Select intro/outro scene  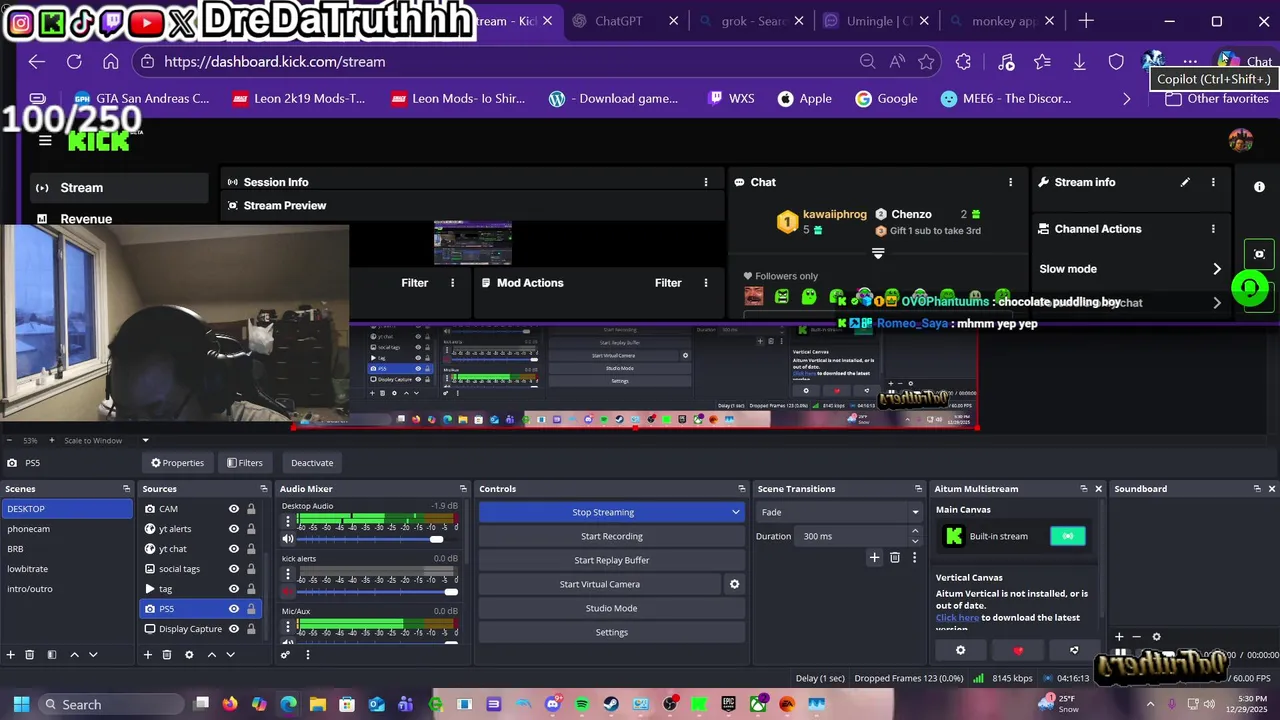(67, 589)
